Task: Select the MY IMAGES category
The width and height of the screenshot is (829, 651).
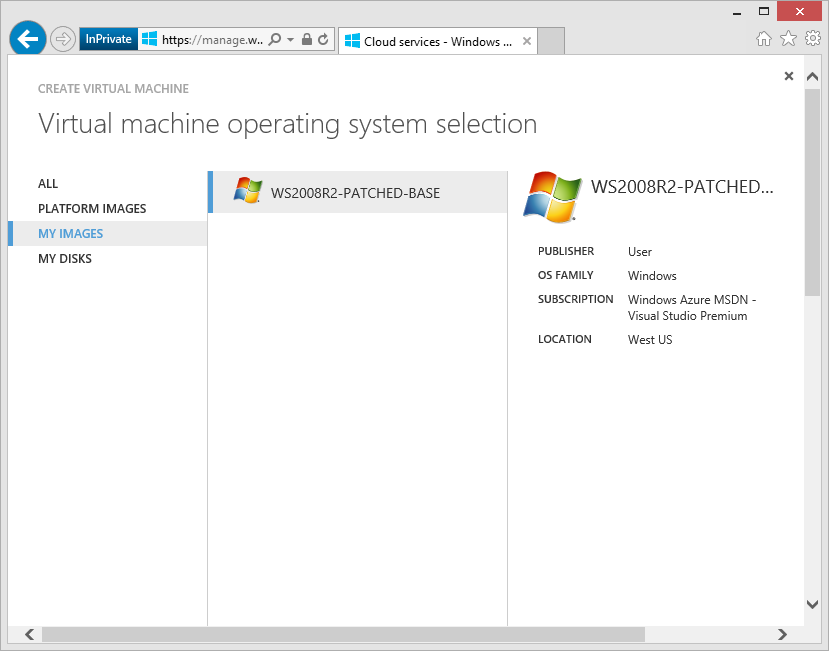Action: [70, 234]
